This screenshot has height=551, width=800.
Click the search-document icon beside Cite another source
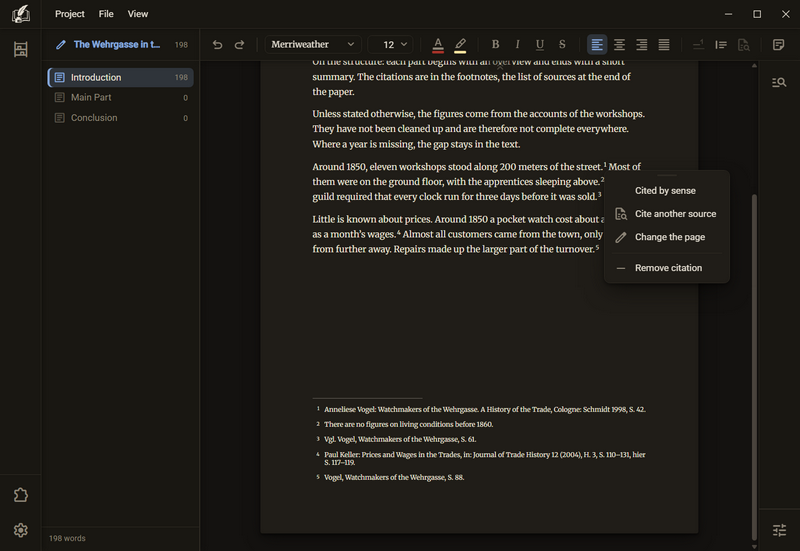(x=621, y=214)
